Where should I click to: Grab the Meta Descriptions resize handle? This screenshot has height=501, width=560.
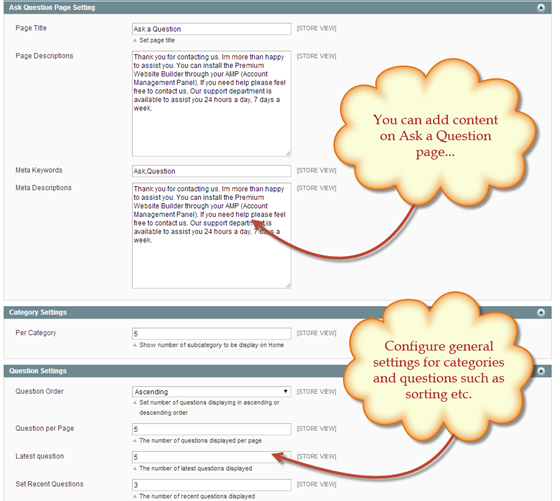coord(288,286)
